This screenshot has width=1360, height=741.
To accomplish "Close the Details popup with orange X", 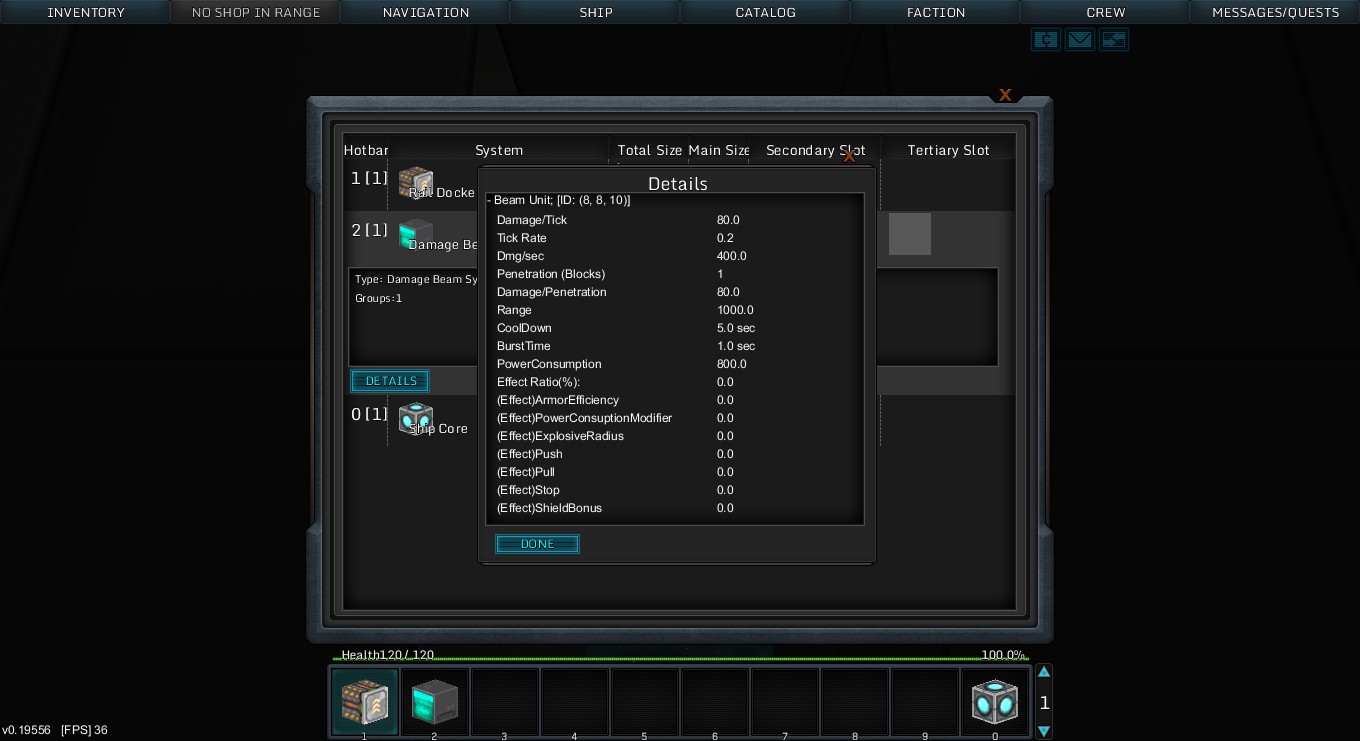I will pos(849,156).
